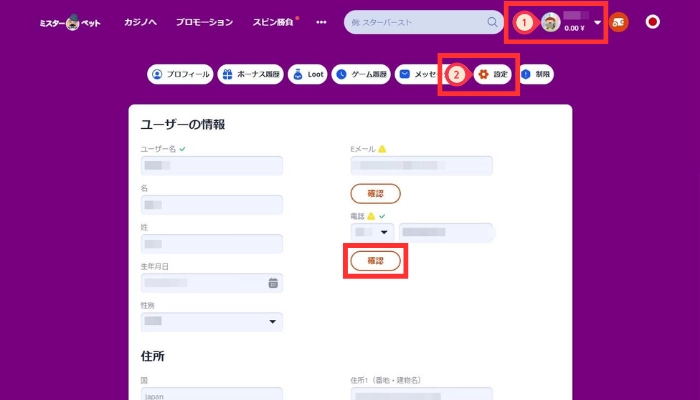
Task: Click the game search field
Action: tap(424, 22)
